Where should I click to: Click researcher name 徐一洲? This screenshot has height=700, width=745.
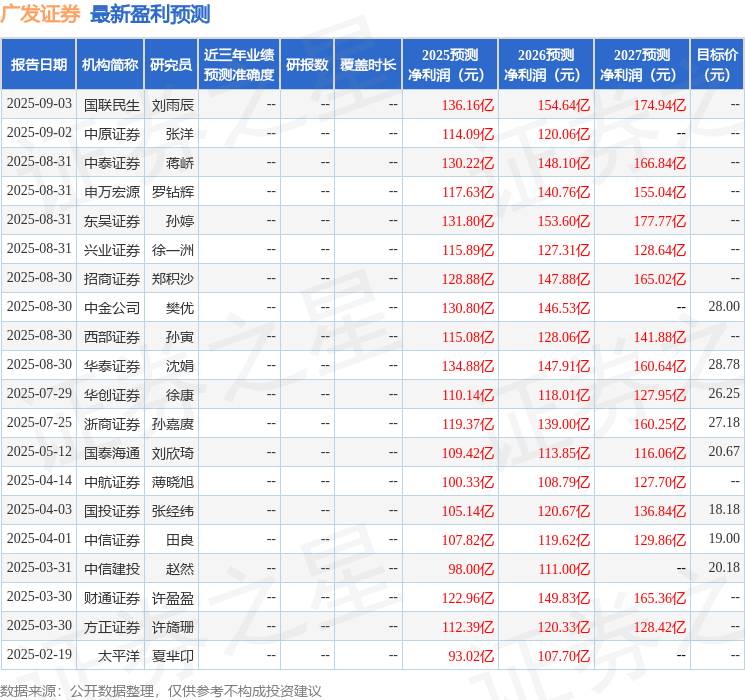click(173, 250)
